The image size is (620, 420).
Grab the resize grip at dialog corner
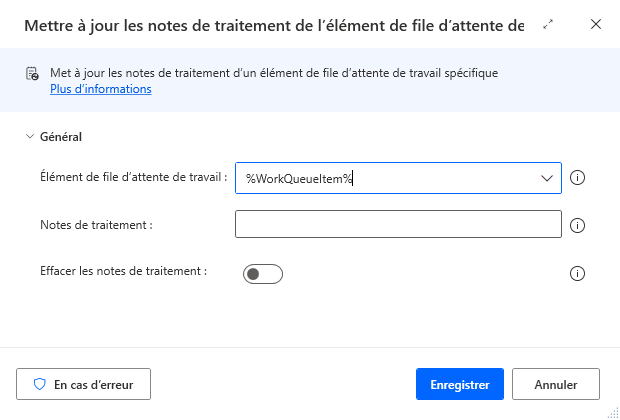click(x=612, y=412)
